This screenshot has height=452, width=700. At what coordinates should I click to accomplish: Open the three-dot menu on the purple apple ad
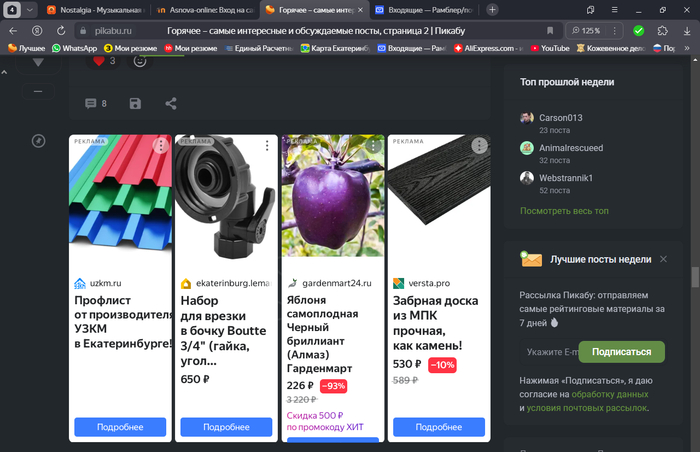pos(373,146)
